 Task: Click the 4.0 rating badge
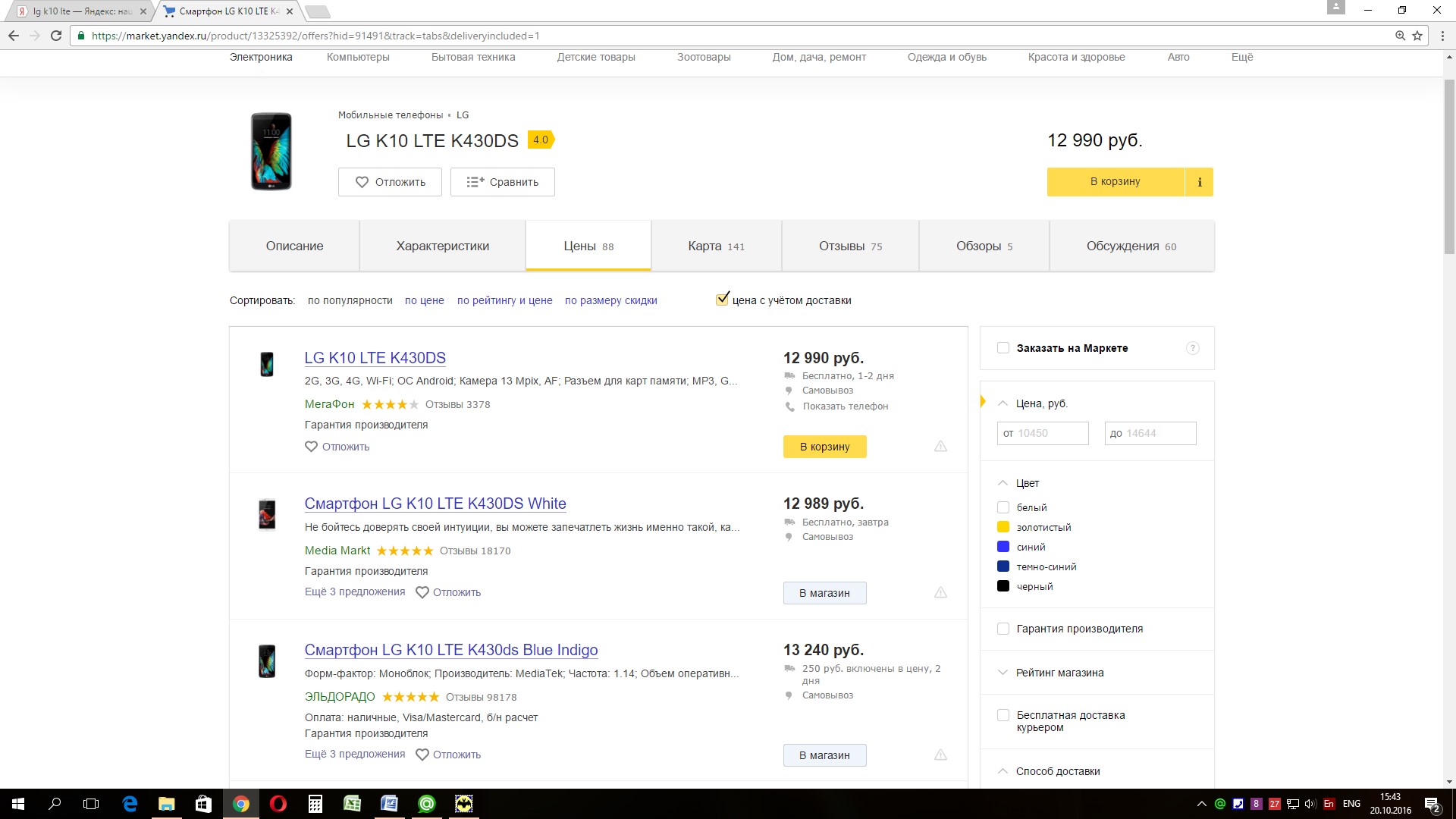(x=541, y=140)
